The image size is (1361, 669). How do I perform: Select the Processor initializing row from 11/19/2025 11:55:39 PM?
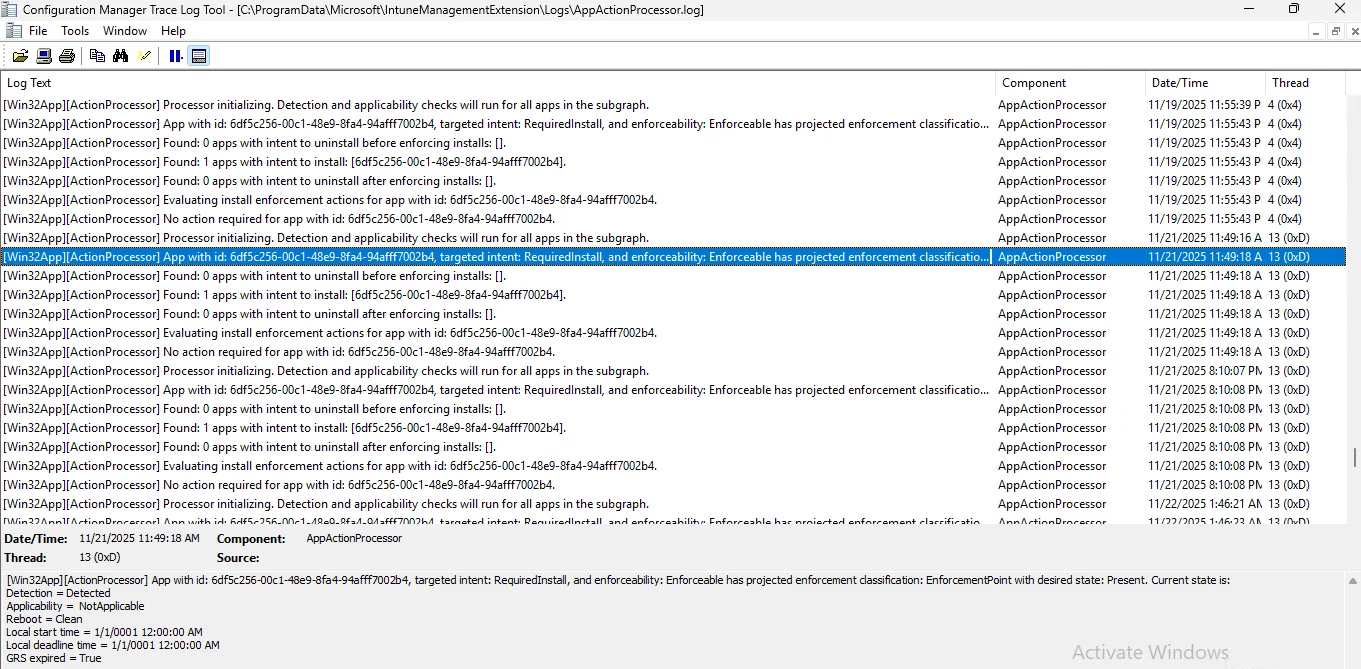(673, 105)
